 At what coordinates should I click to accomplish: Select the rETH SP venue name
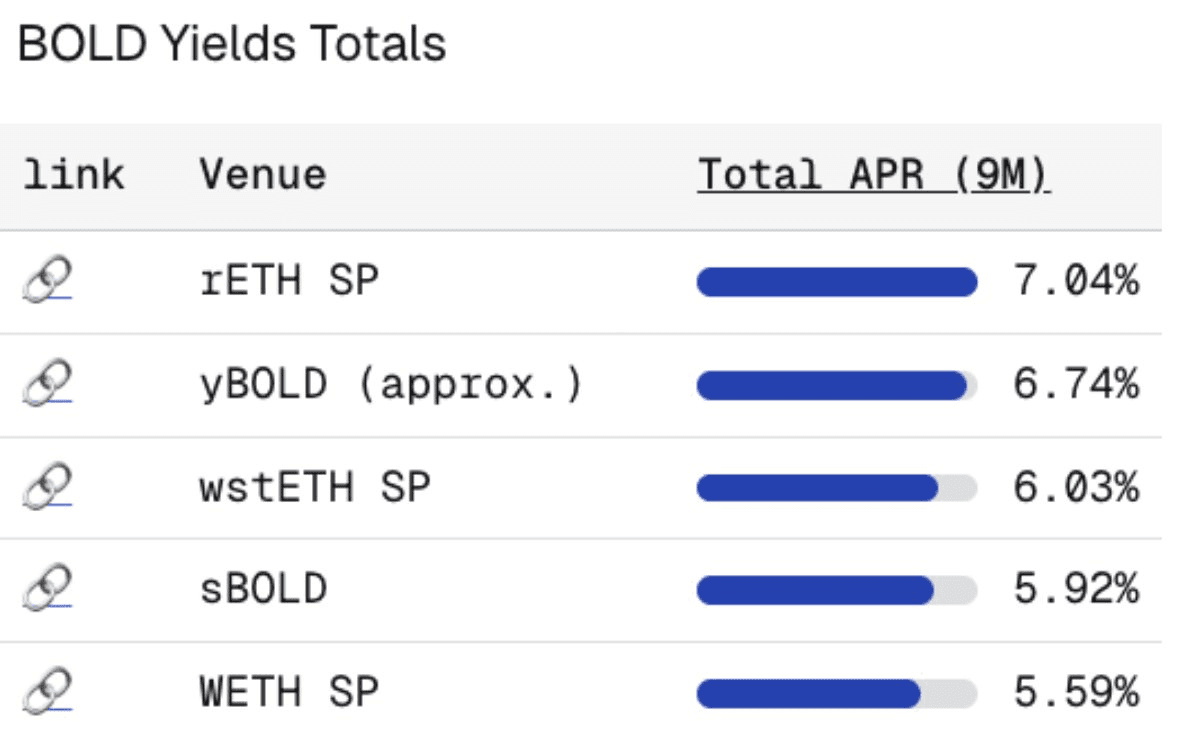coord(289,282)
